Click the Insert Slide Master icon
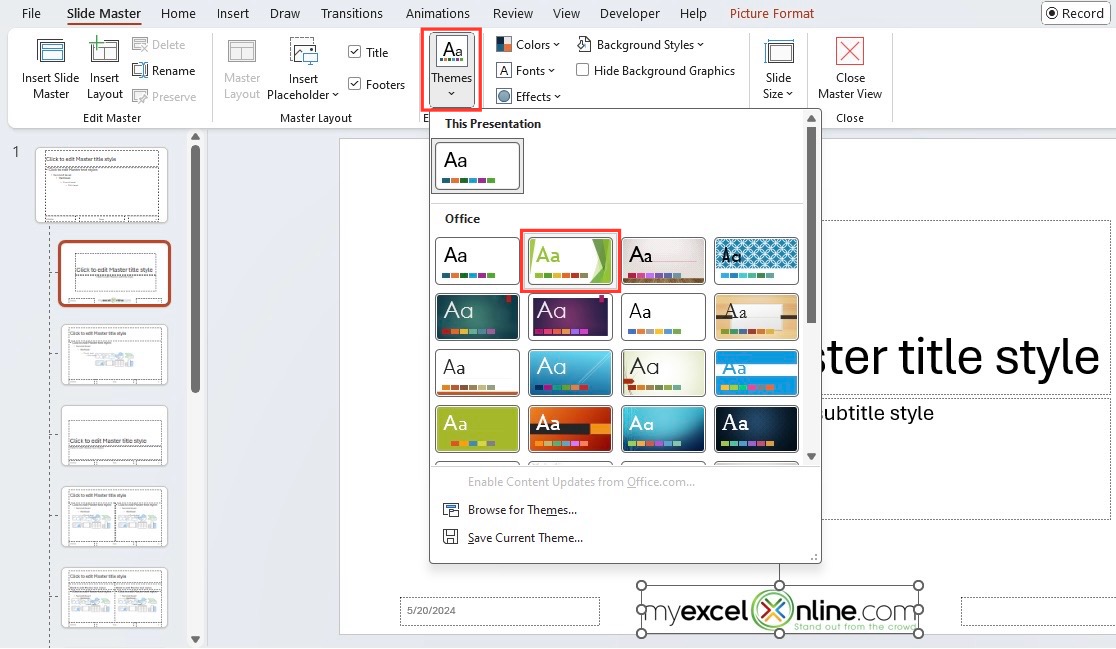Image resolution: width=1116 pixels, height=649 pixels. (x=51, y=52)
